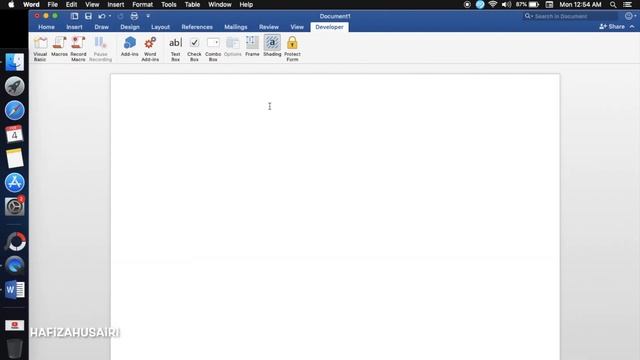Click the Mon 12:54 AM clock

coord(580,4)
